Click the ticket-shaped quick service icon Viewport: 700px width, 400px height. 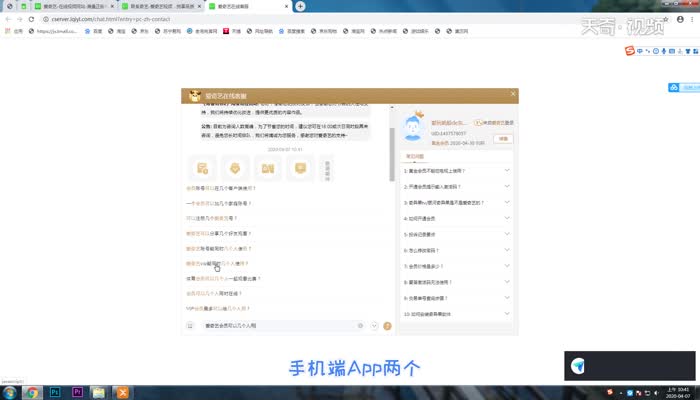pyautogui.click(x=268, y=168)
